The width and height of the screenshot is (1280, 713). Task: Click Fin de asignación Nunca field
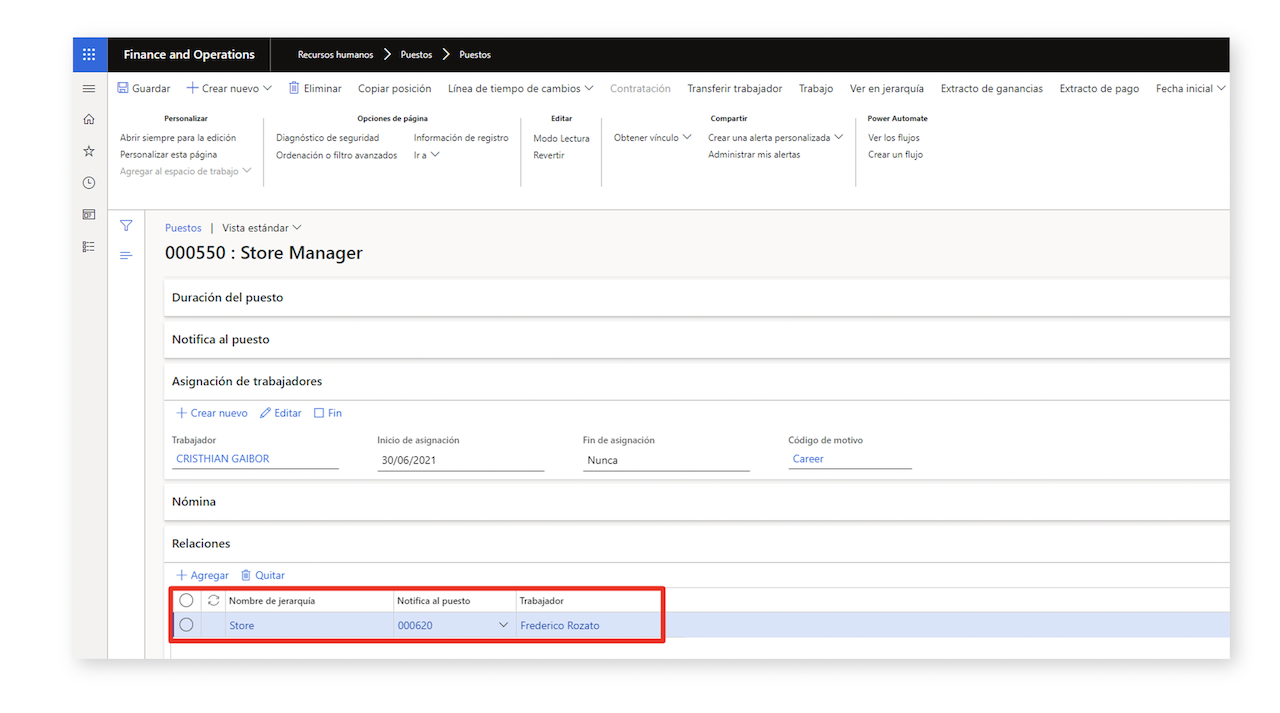coord(666,461)
